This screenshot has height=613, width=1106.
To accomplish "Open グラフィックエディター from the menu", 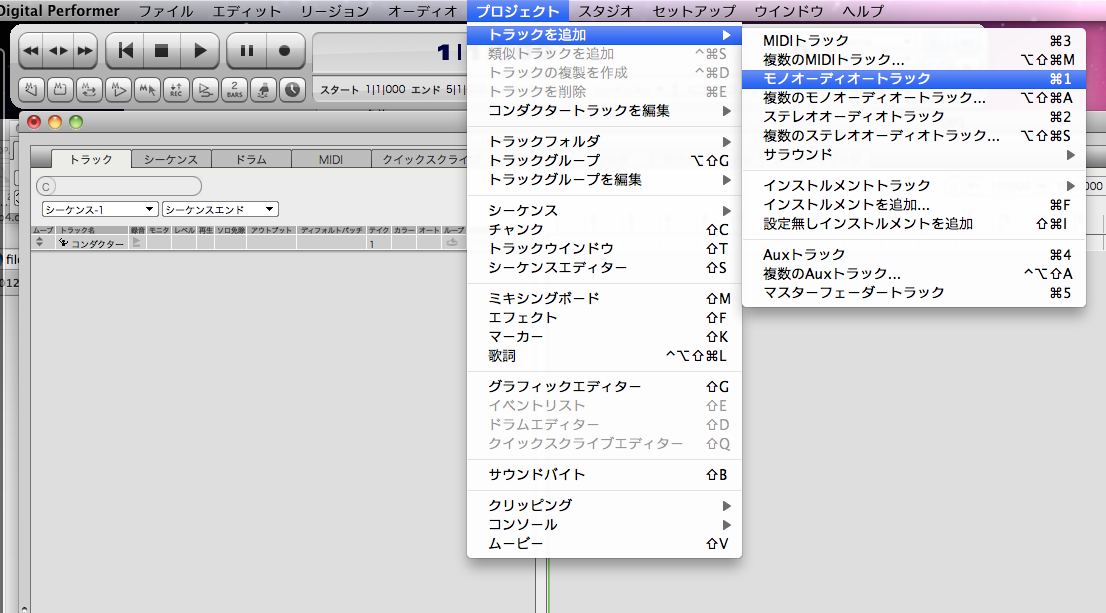I will 604,387.
